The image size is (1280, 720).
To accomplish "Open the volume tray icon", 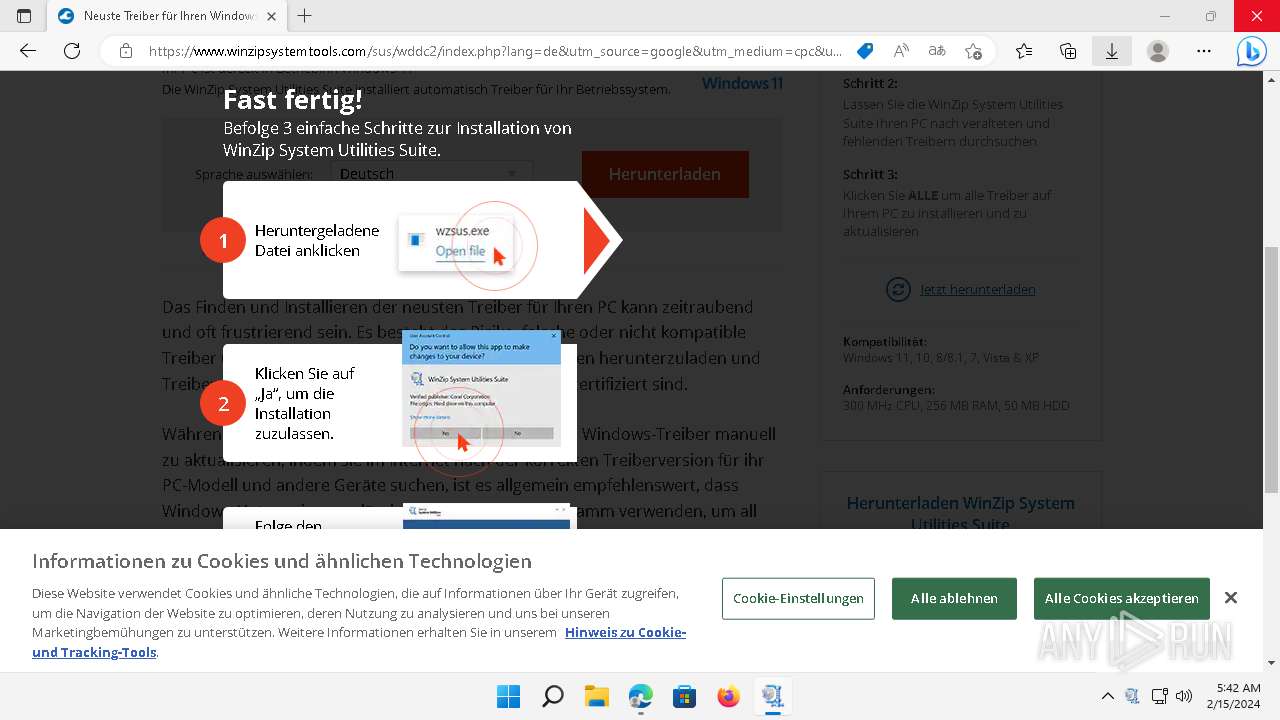I will click(1184, 696).
